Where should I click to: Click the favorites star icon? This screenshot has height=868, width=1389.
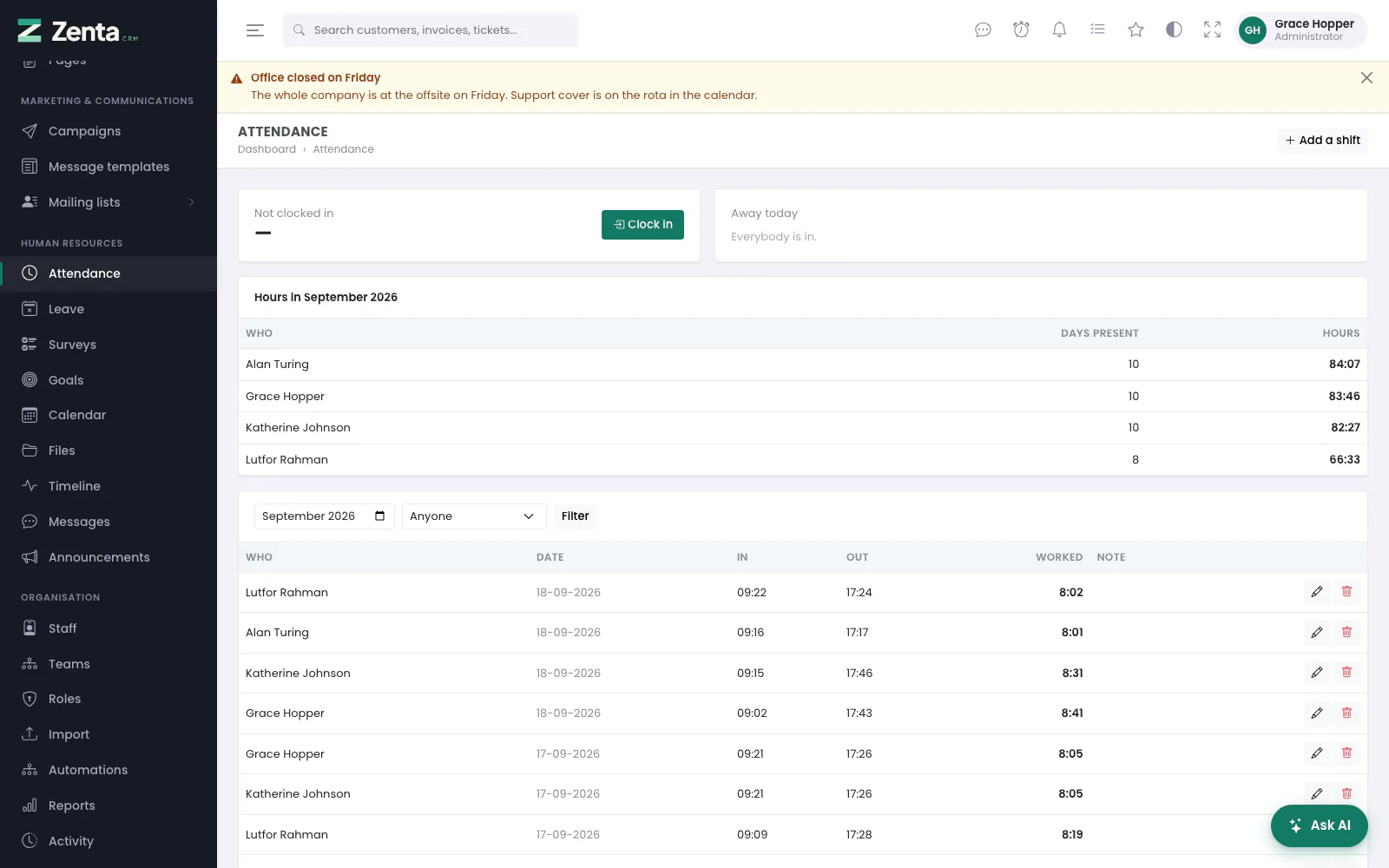(1136, 30)
